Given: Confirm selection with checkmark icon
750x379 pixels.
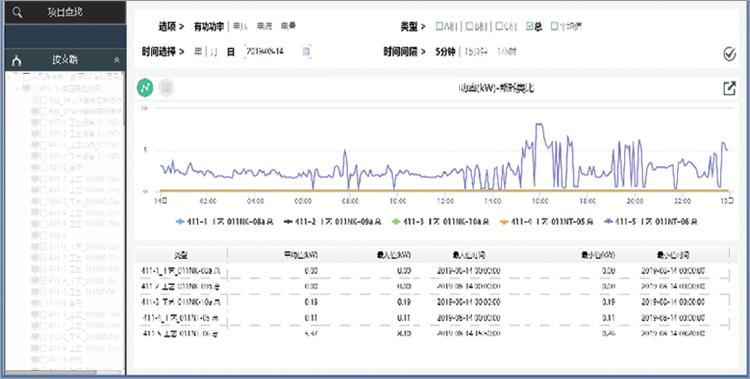Looking at the screenshot, I should tap(729, 54).
